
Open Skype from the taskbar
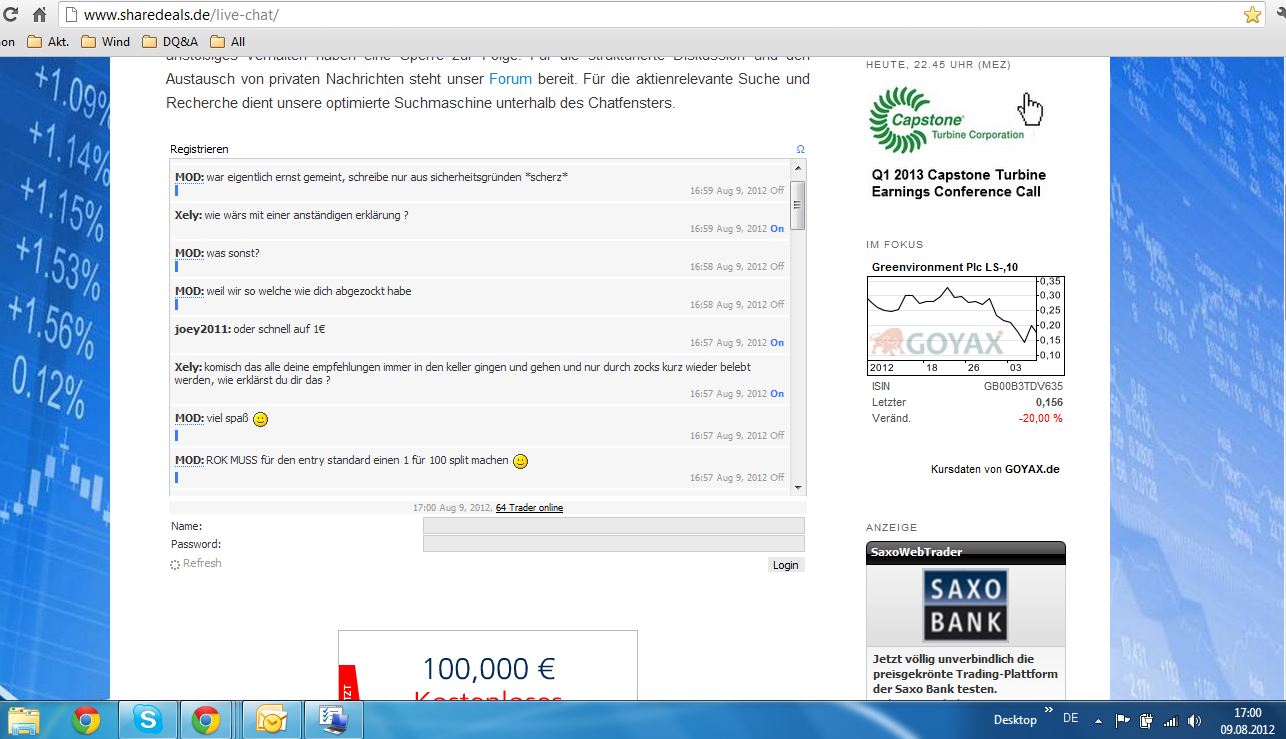point(147,719)
